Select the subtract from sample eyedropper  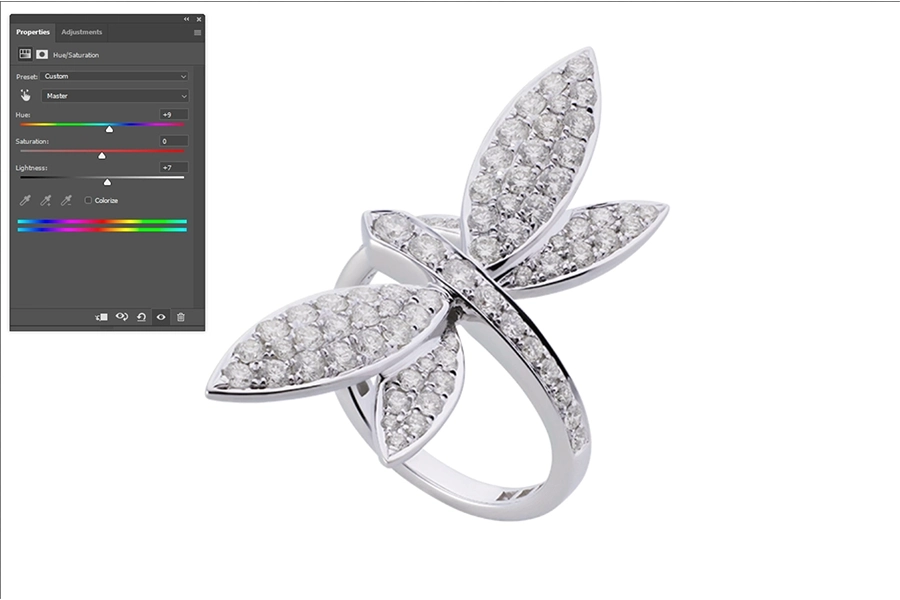coord(66,201)
